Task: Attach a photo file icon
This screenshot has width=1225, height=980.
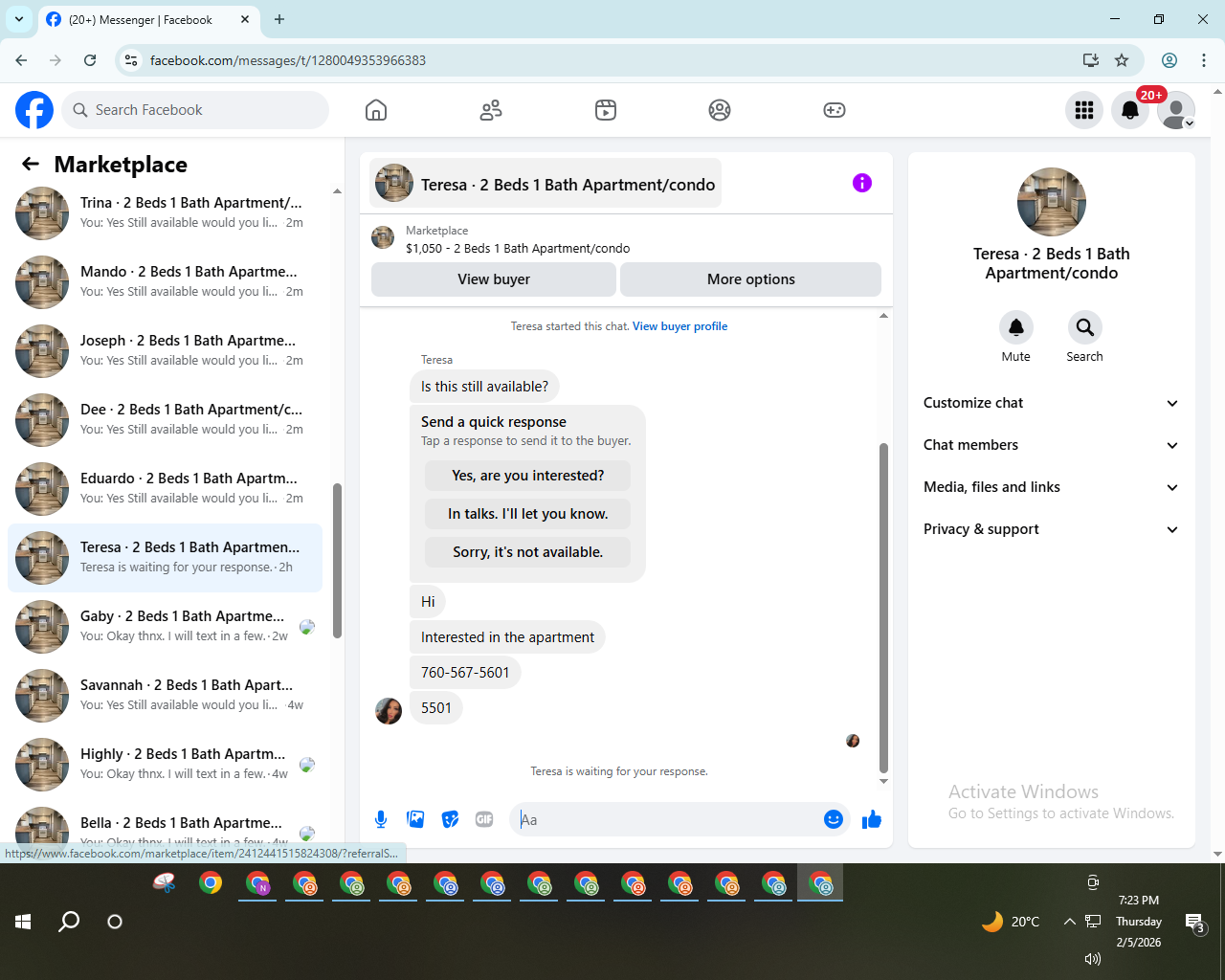Action: point(415,819)
